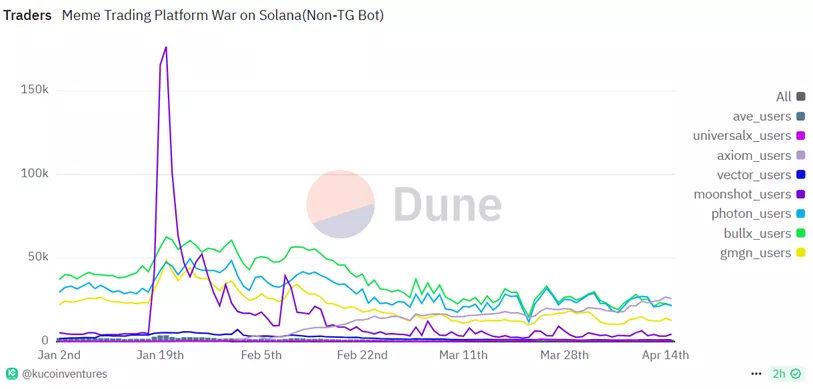Click the moonshot spike peak near Jan 19th
Screen dimensions: 813x389
tap(166, 47)
